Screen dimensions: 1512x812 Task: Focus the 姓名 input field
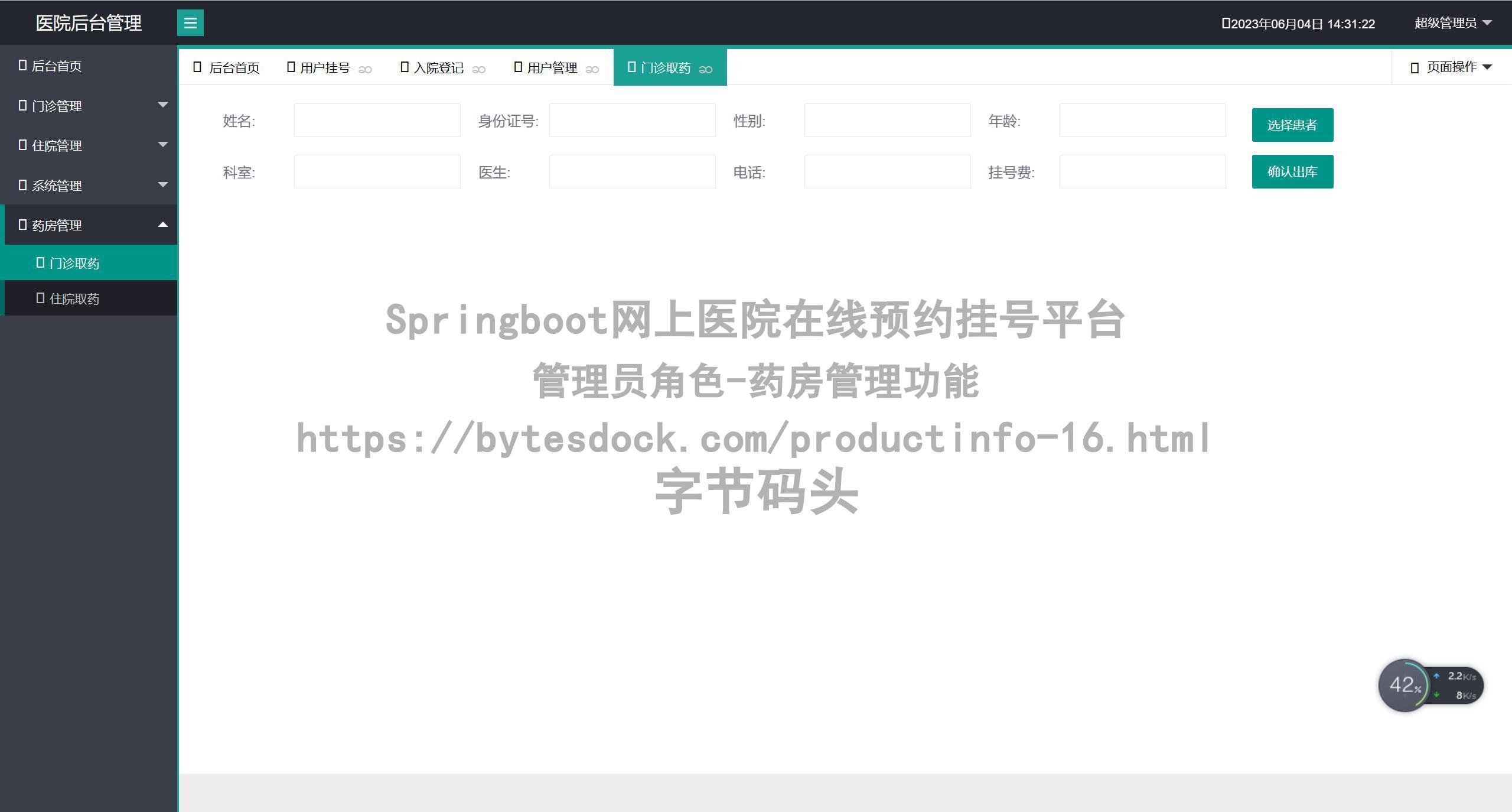[x=377, y=120]
